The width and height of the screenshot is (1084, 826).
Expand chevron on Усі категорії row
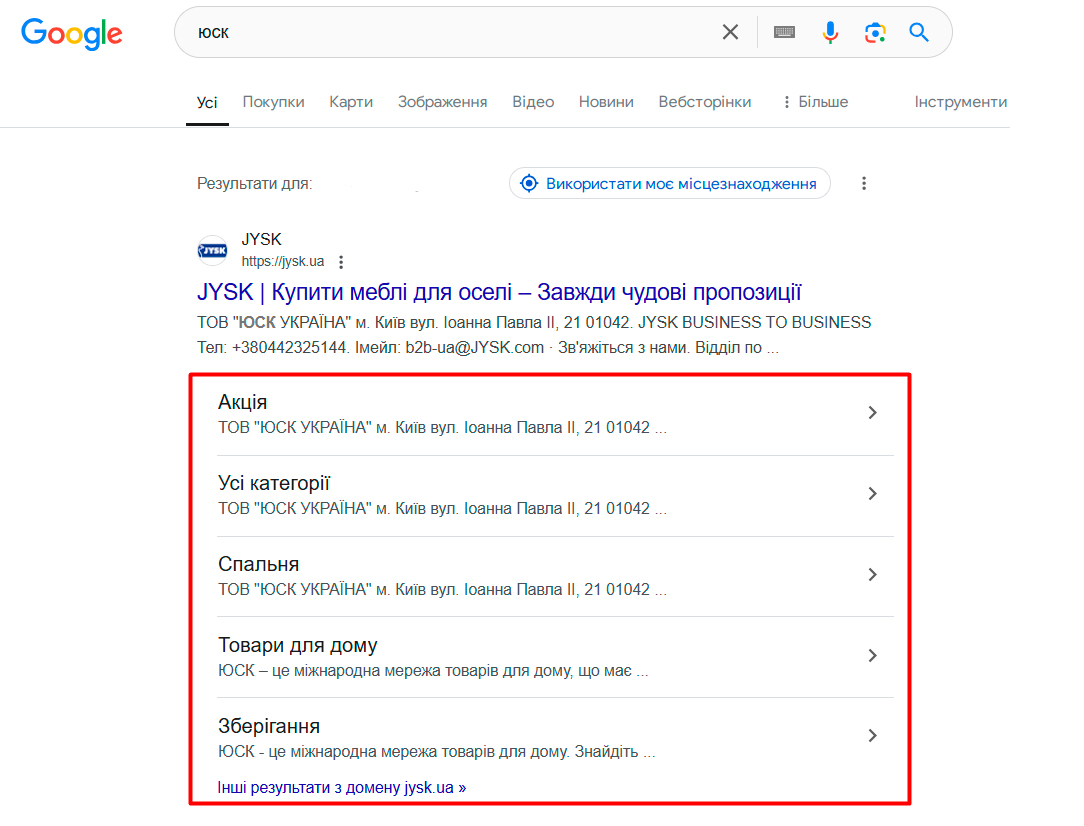click(872, 494)
